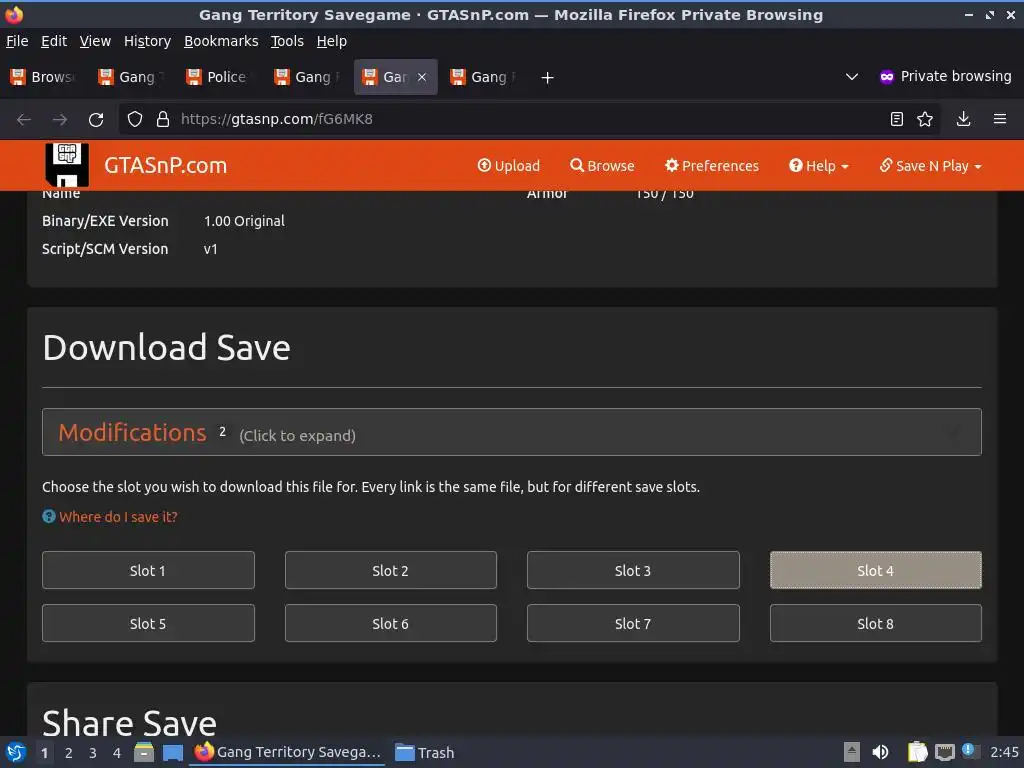Open the Upload page
This screenshot has width=1024, height=768.
509,166
